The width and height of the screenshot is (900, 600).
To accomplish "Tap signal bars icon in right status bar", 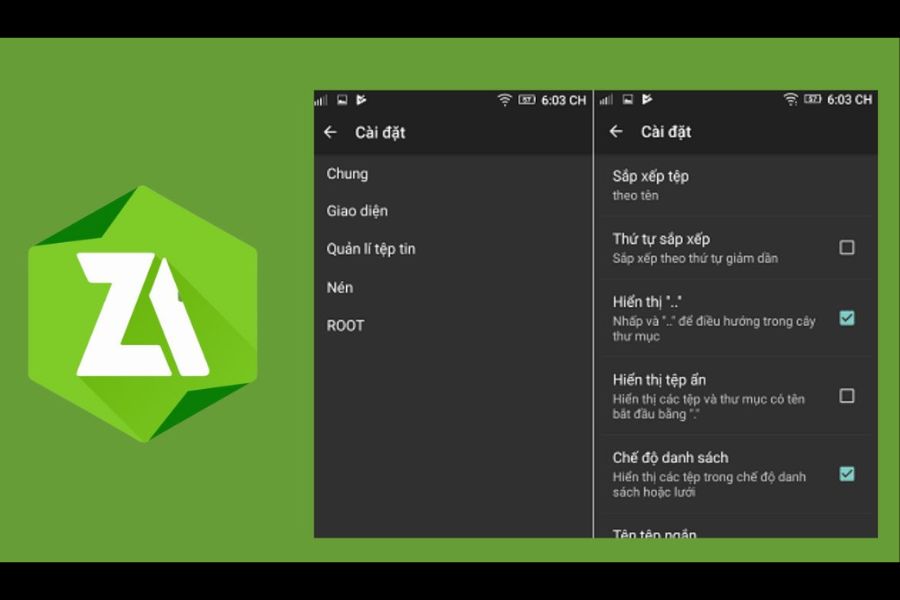I will coord(606,100).
